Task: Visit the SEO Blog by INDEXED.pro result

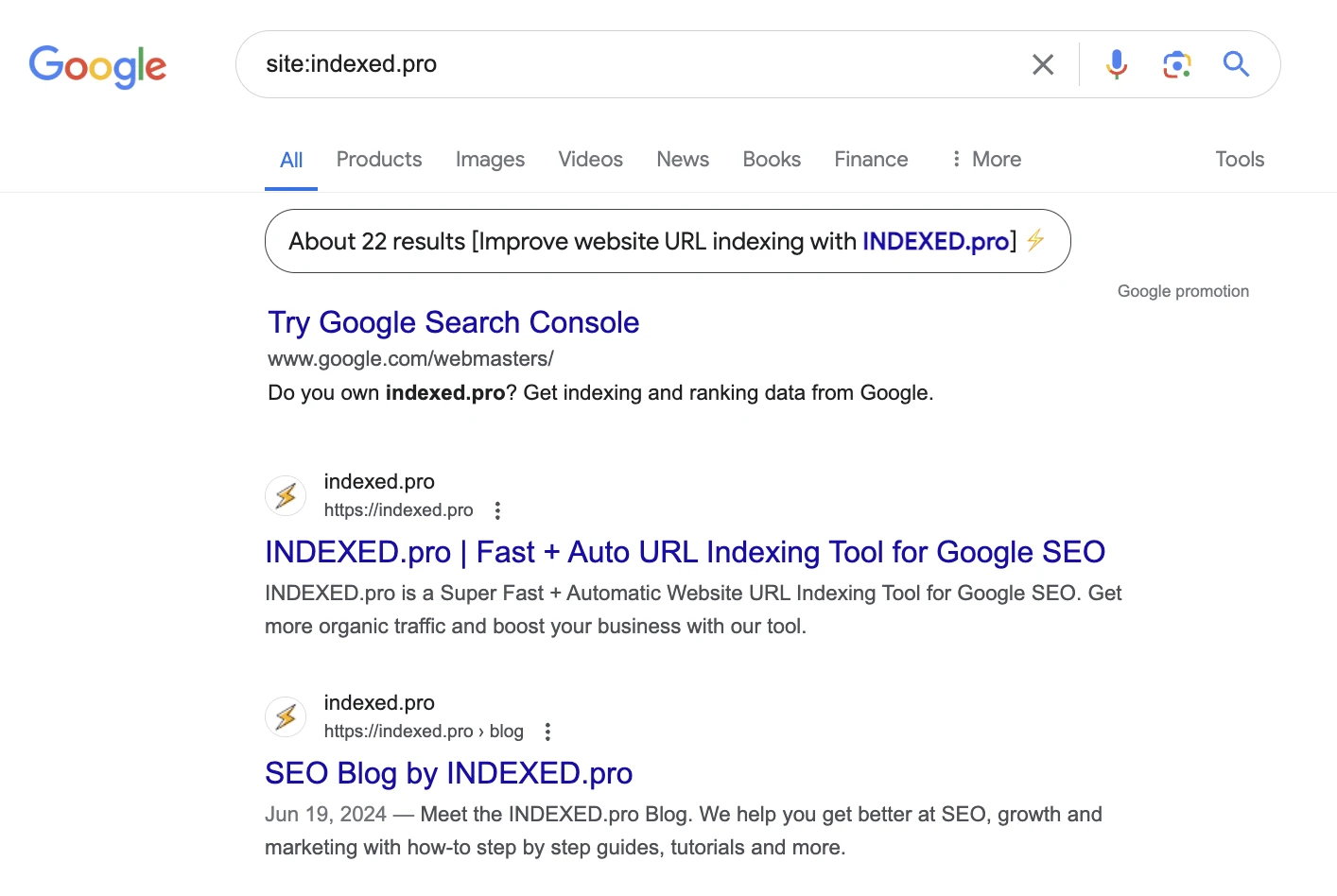Action: (448, 773)
